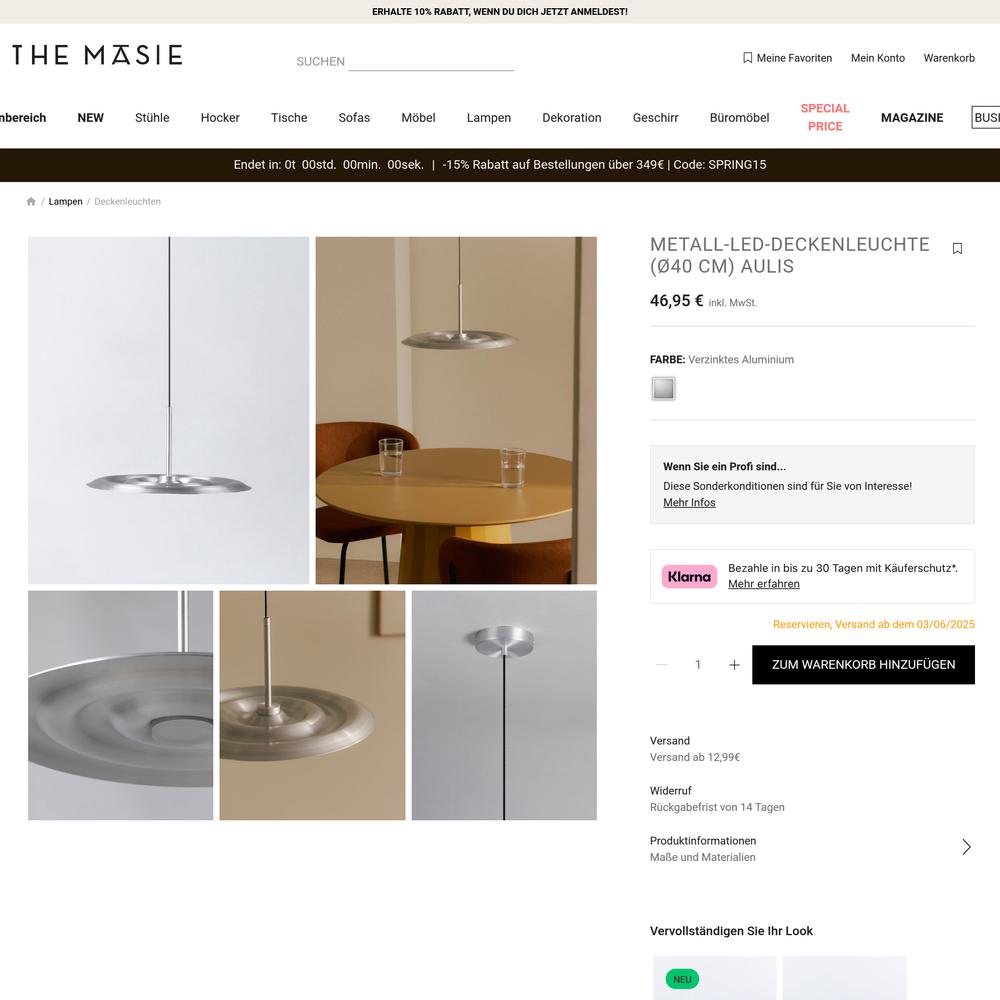Click The Masie logo
The height and width of the screenshot is (1000, 1000).
click(x=98, y=55)
